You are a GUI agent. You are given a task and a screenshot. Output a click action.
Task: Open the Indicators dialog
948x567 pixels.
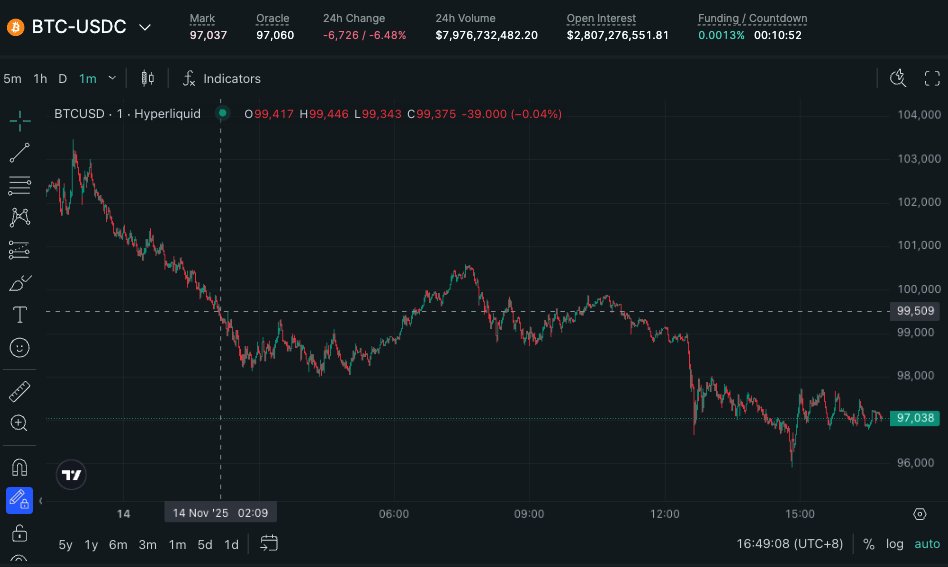click(221, 78)
